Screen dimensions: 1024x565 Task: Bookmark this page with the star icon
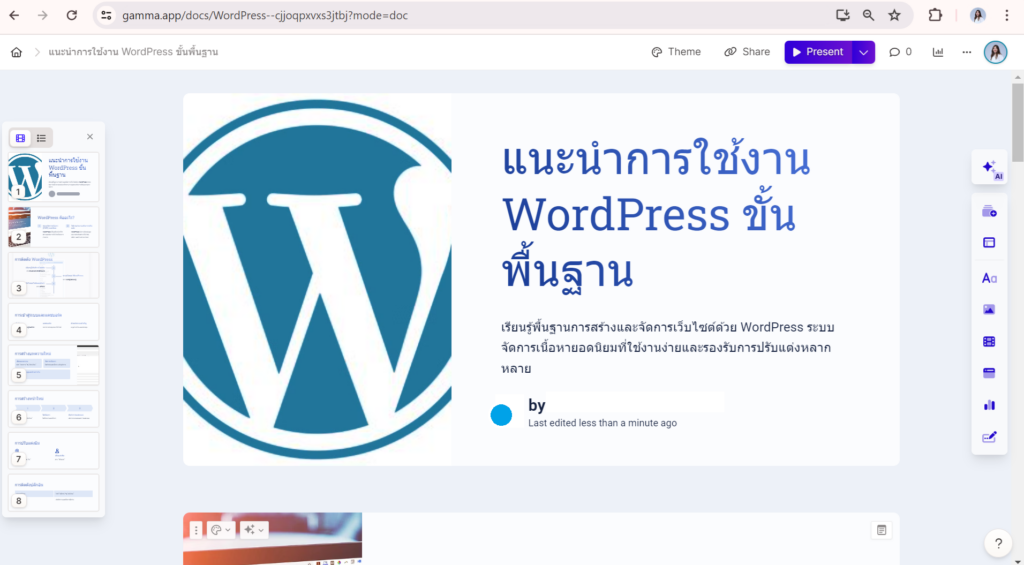click(x=894, y=15)
